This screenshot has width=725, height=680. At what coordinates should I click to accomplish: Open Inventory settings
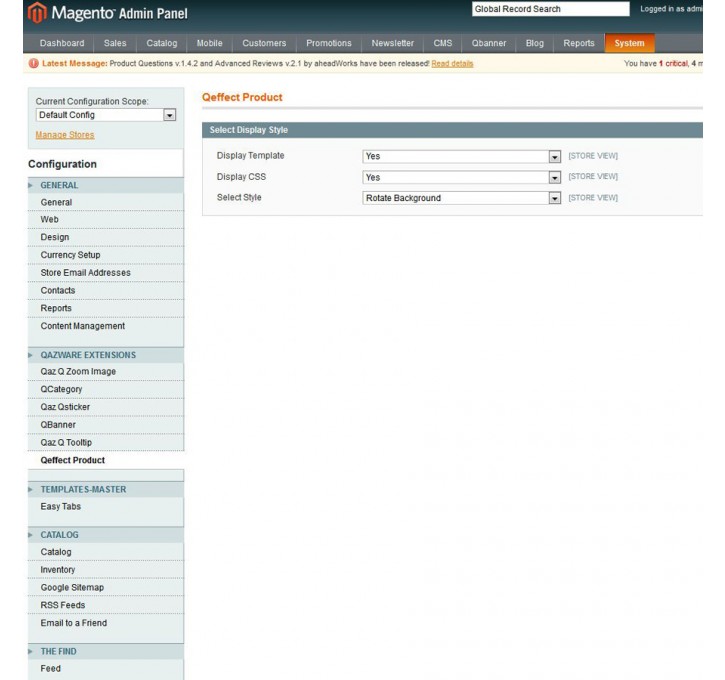pyautogui.click(x=105, y=570)
